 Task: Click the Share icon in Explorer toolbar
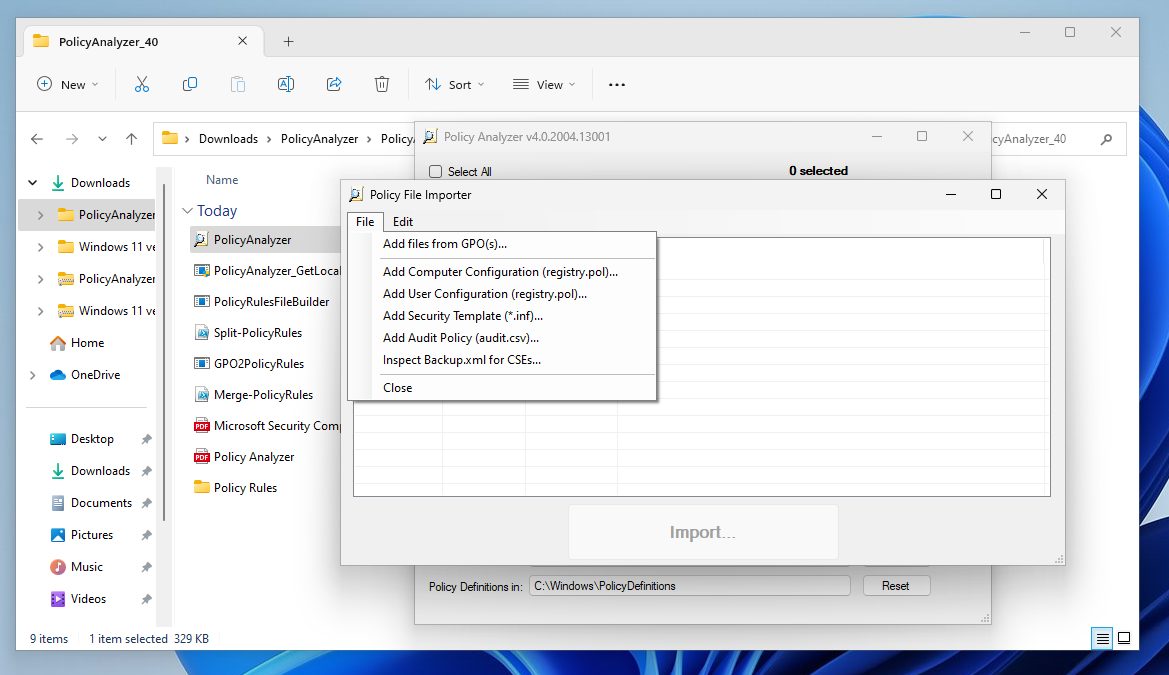[334, 84]
